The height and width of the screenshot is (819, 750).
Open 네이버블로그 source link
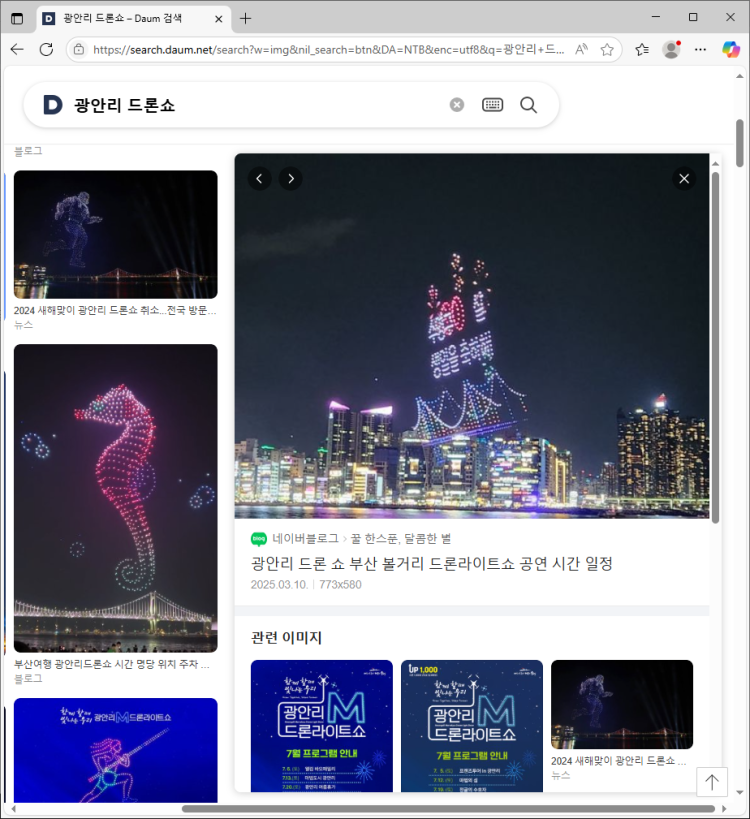[x=305, y=539]
